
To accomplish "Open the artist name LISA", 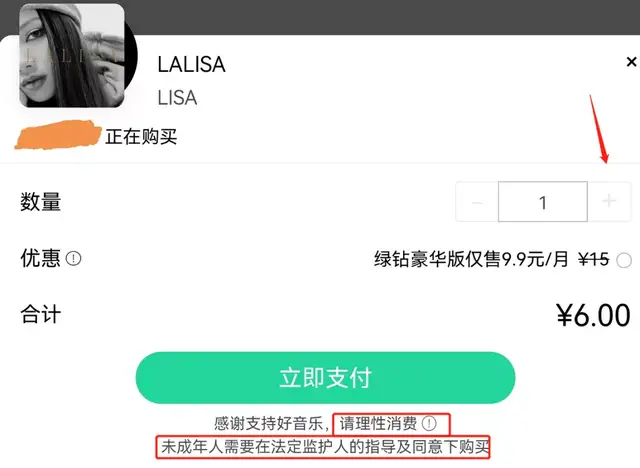I will 177,98.
